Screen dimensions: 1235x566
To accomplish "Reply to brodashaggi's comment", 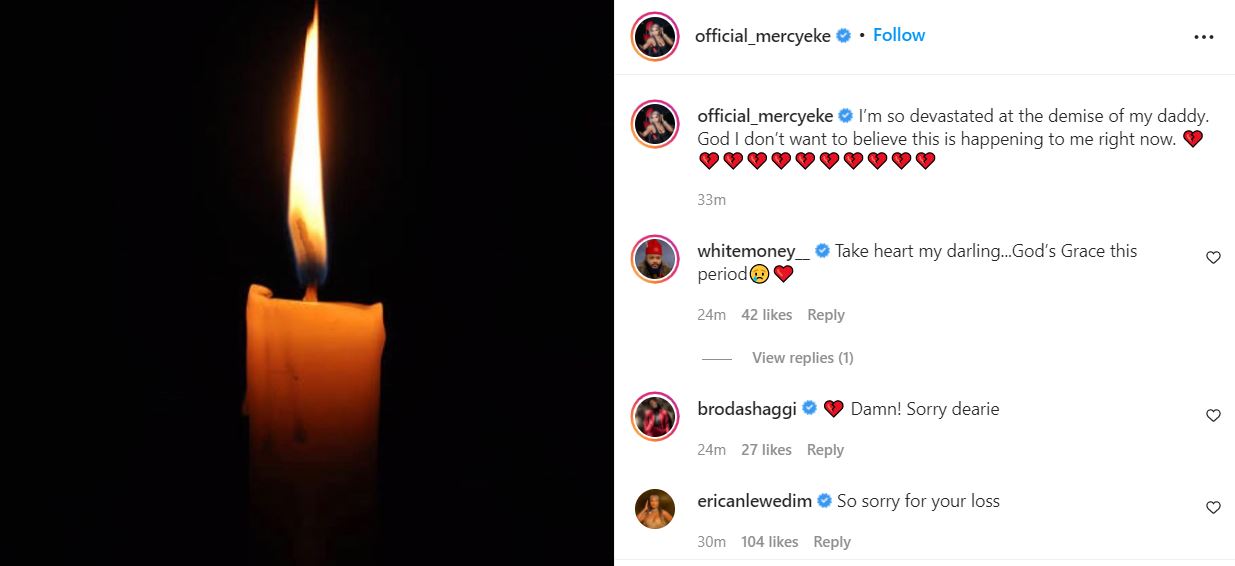I will (x=825, y=450).
